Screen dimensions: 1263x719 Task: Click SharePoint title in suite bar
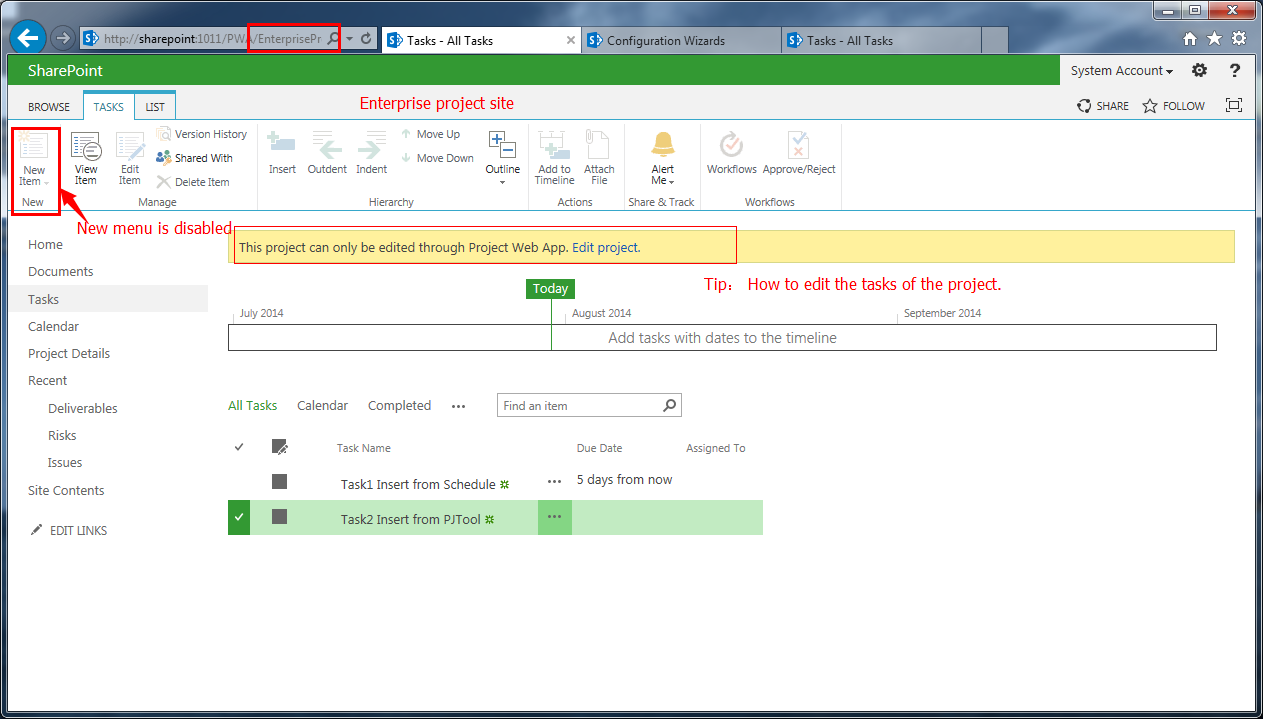pos(66,71)
